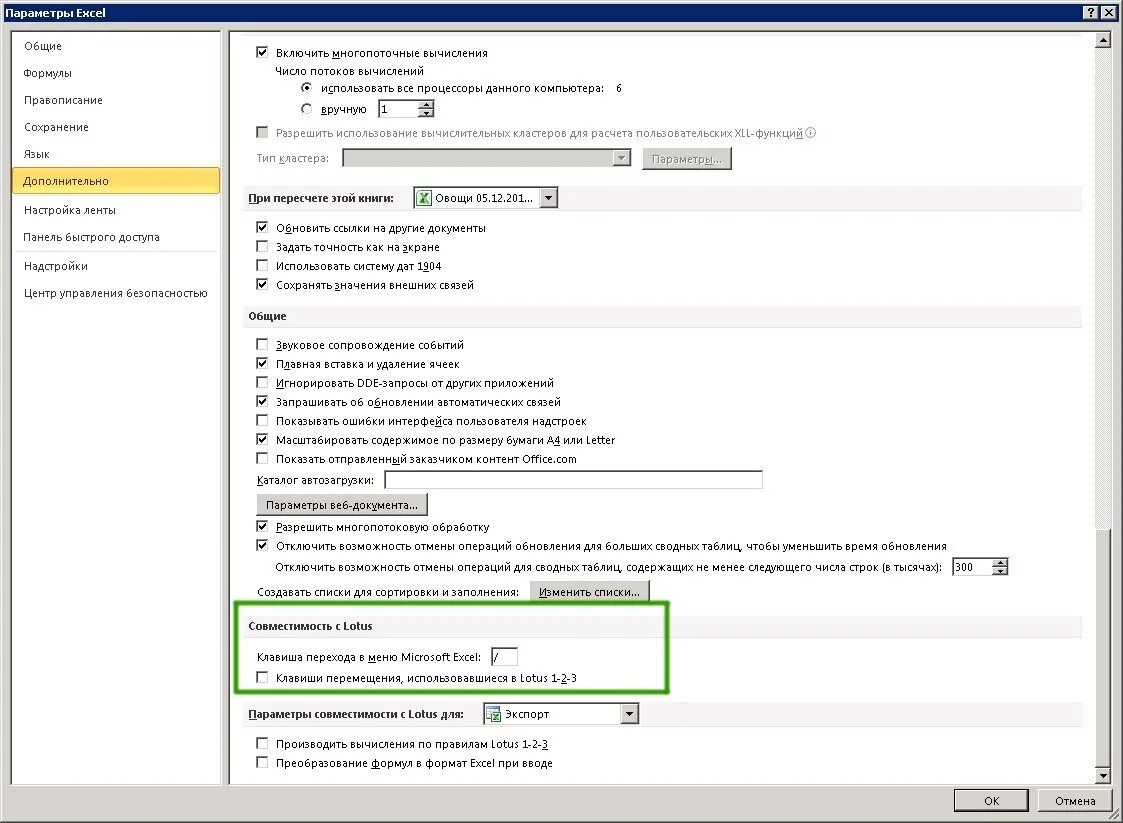Viewport: 1123px width, 823px height.
Task: Decrease the 300 thousand rows spinner
Action: [x=1000, y=571]
